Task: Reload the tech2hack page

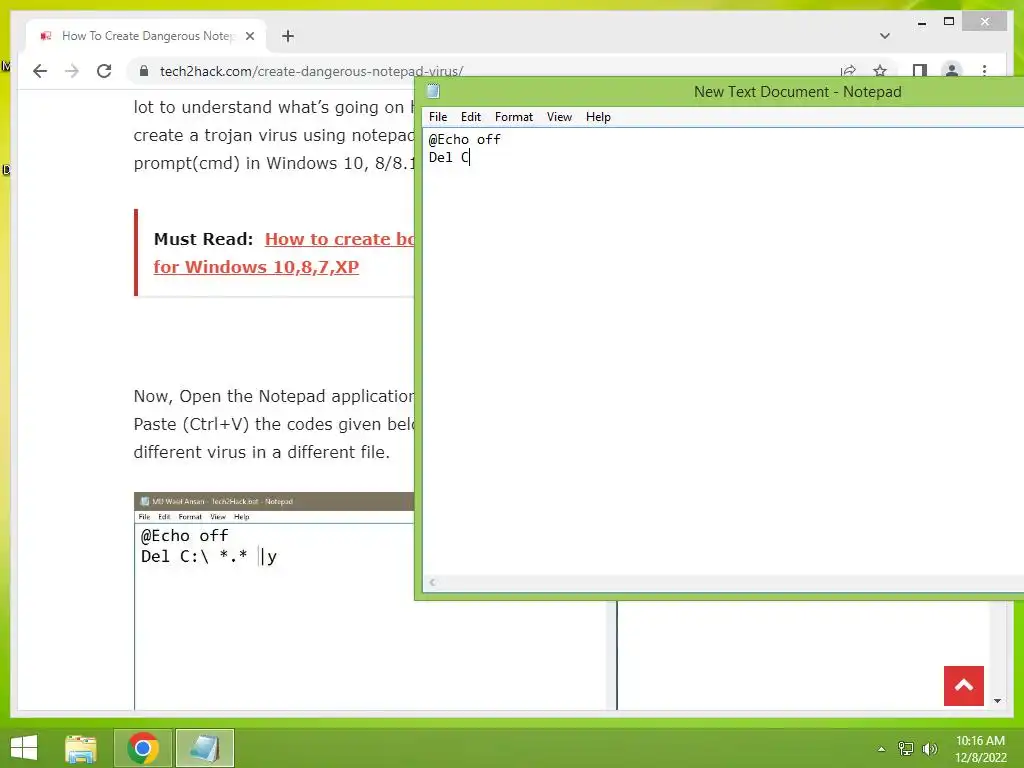Action: 104,71
